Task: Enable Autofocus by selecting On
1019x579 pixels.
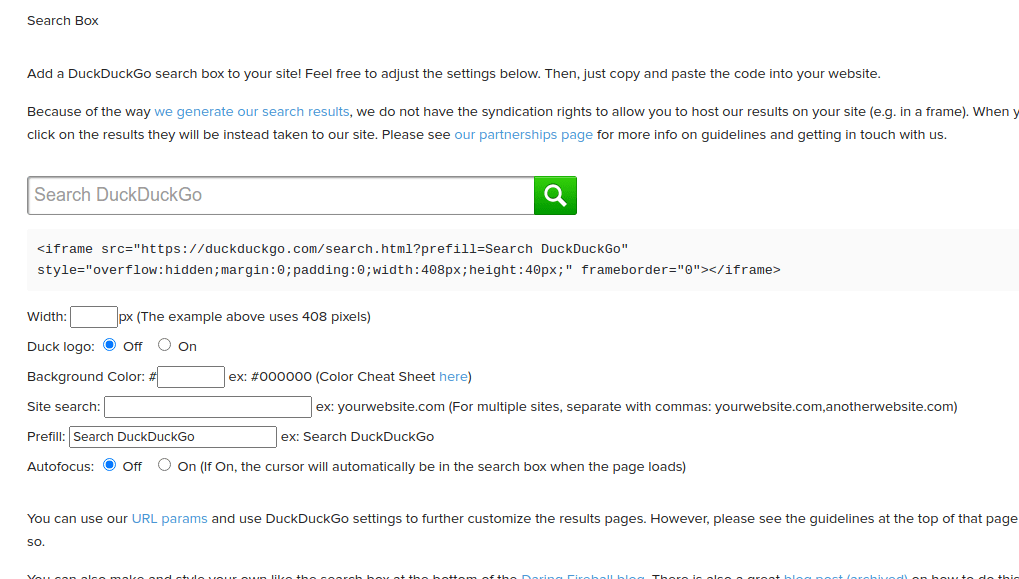Action: 163,464
